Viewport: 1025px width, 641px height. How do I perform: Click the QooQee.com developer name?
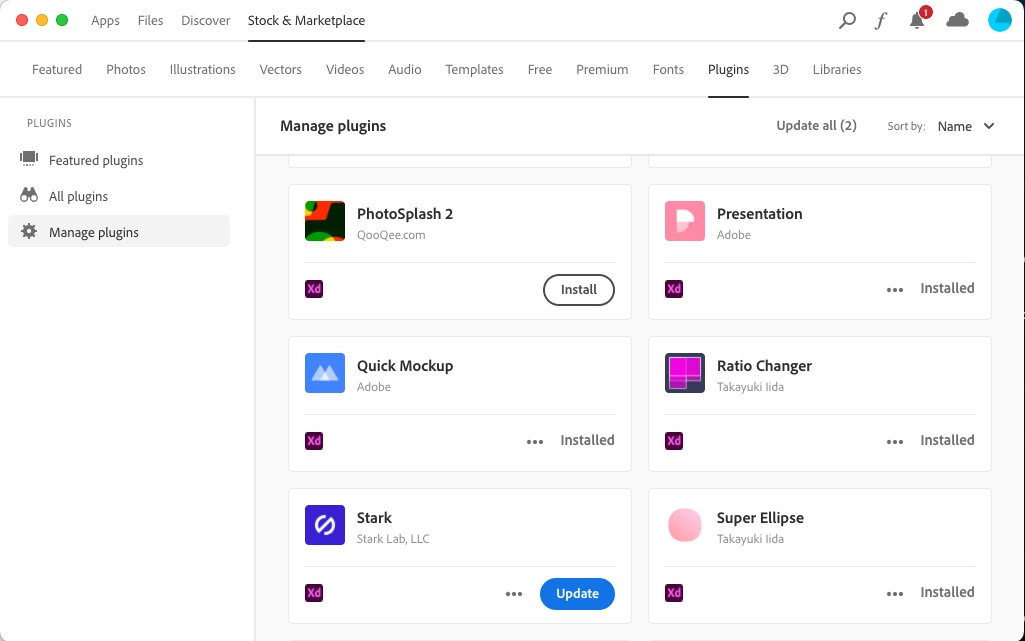click(391, 235)
